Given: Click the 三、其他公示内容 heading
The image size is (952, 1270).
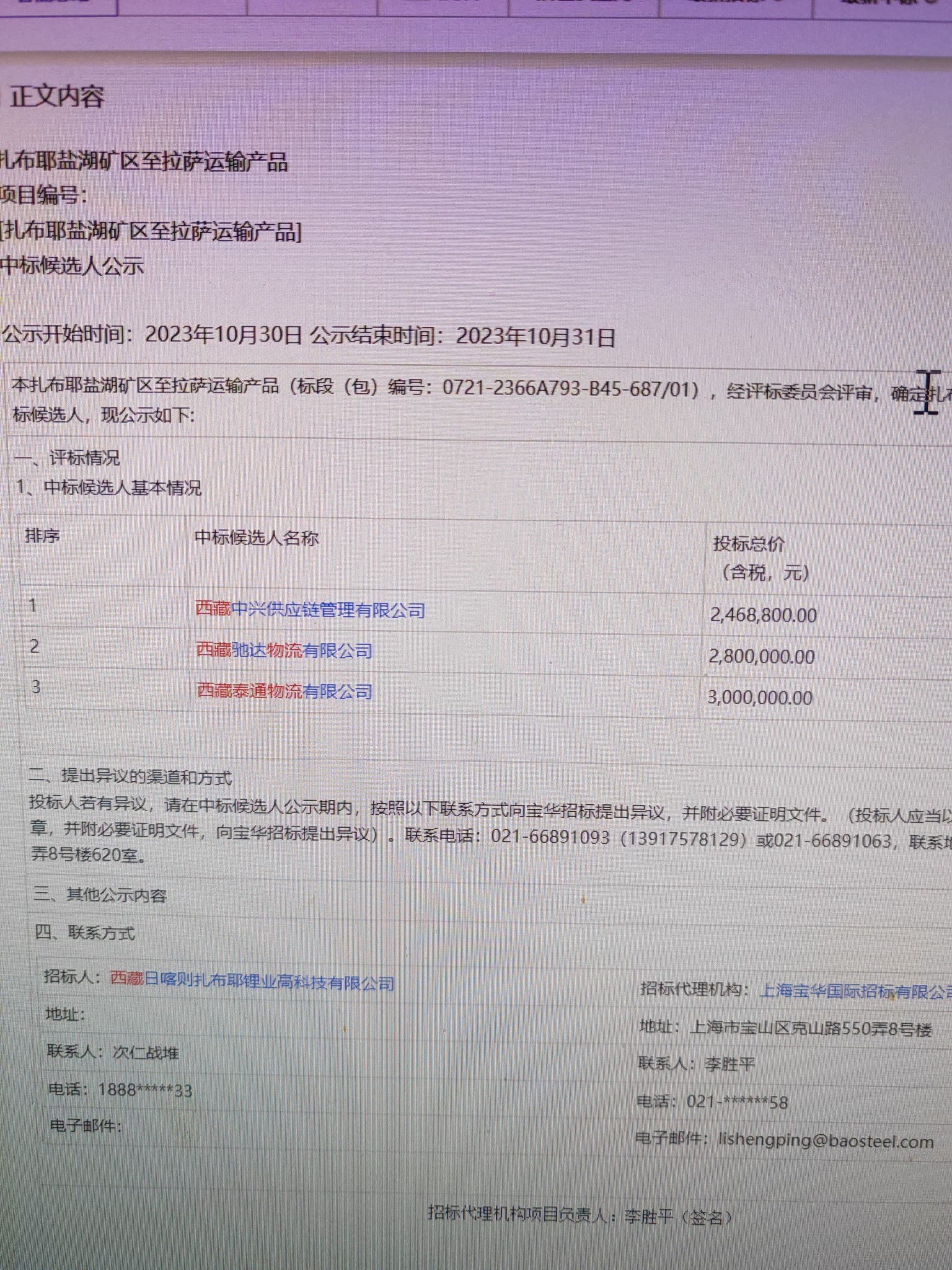Looking at the screenshot, I should (x=100, y=894).
